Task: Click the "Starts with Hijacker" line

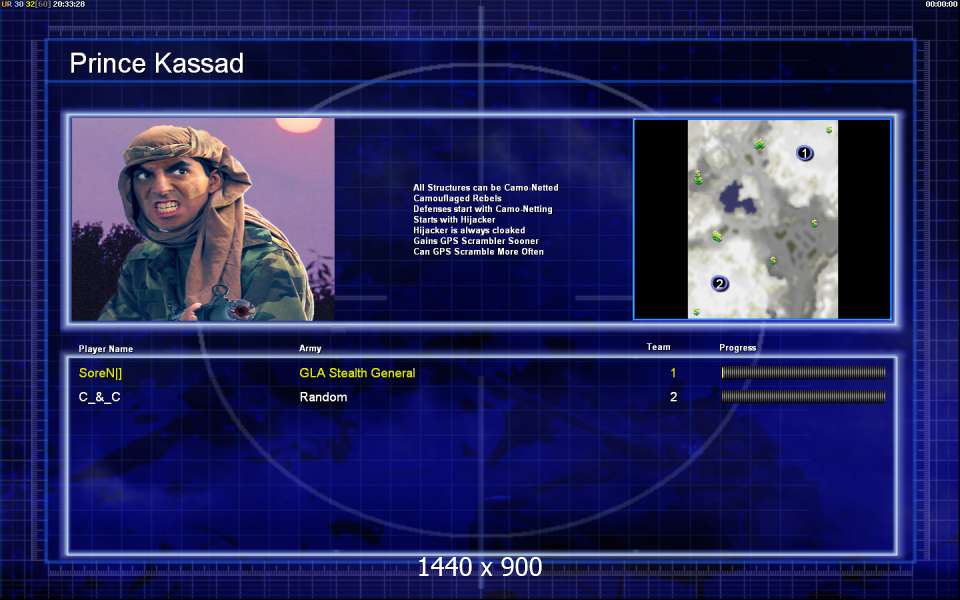Action: [454, 220]
